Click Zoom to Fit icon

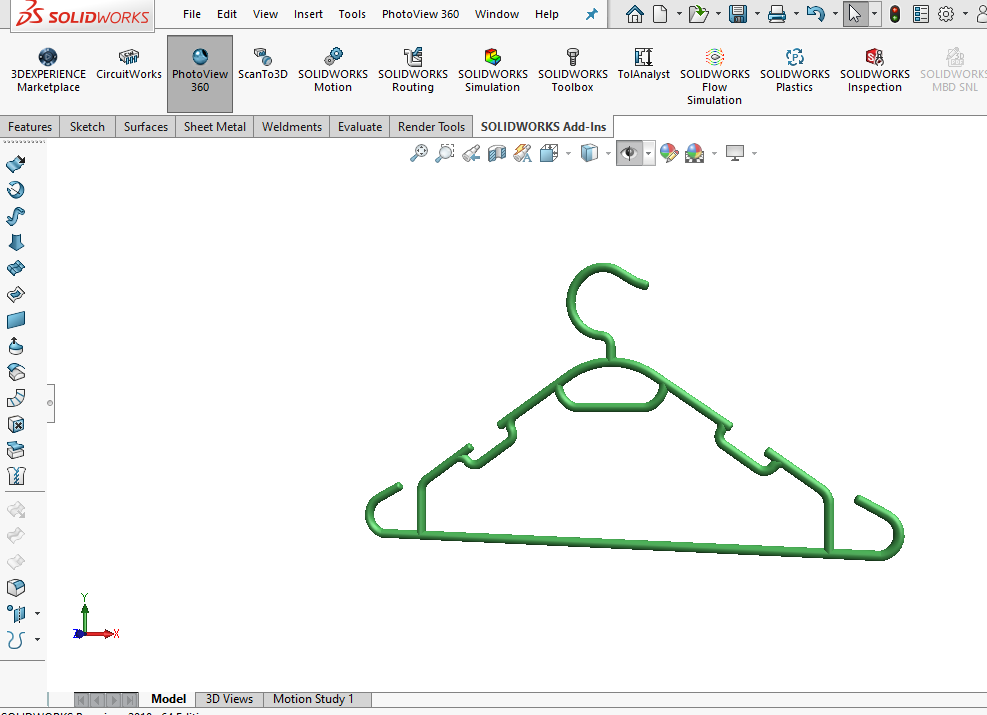coord(419,153)
